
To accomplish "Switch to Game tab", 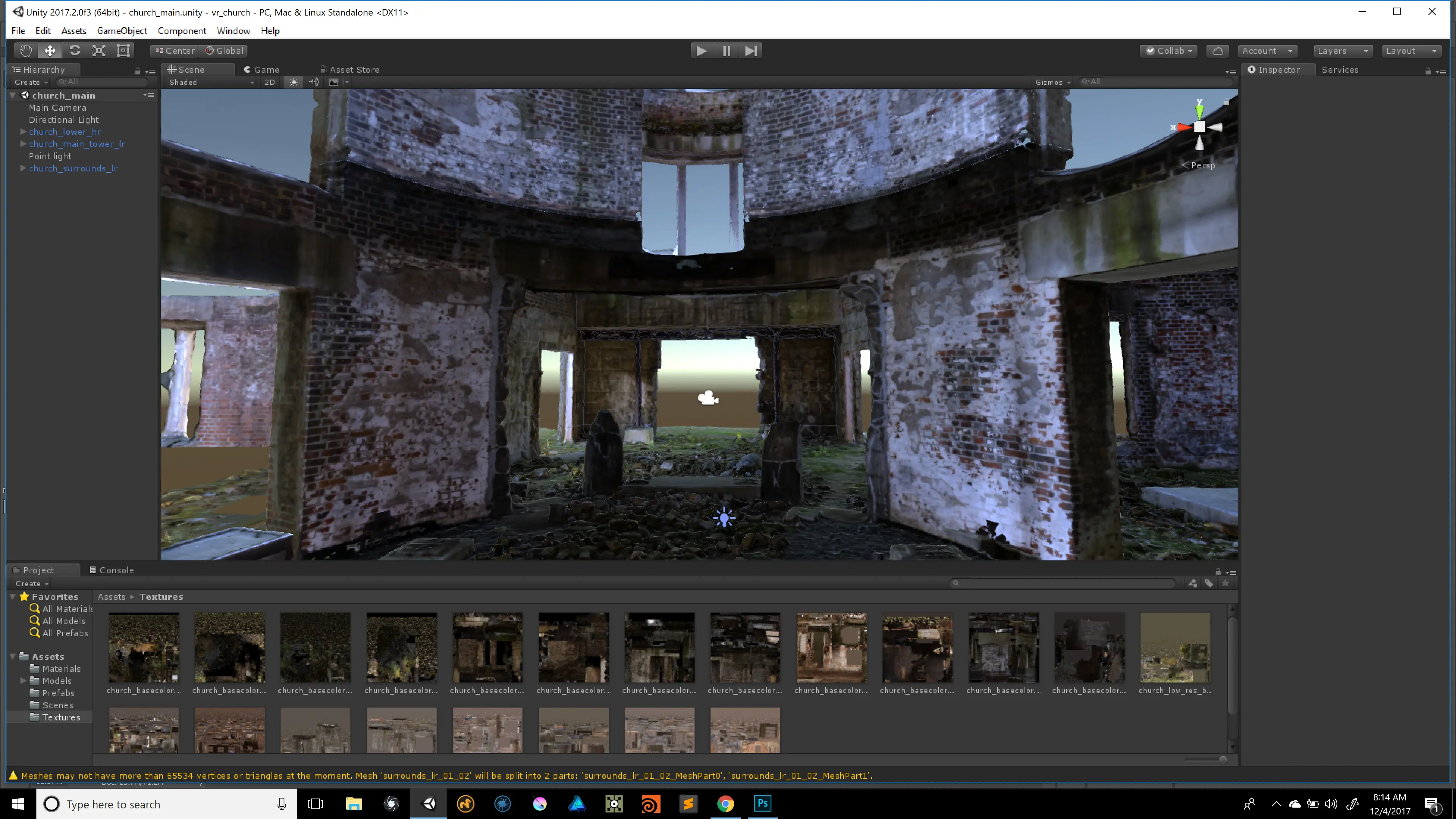I will (x=262, y=69).
